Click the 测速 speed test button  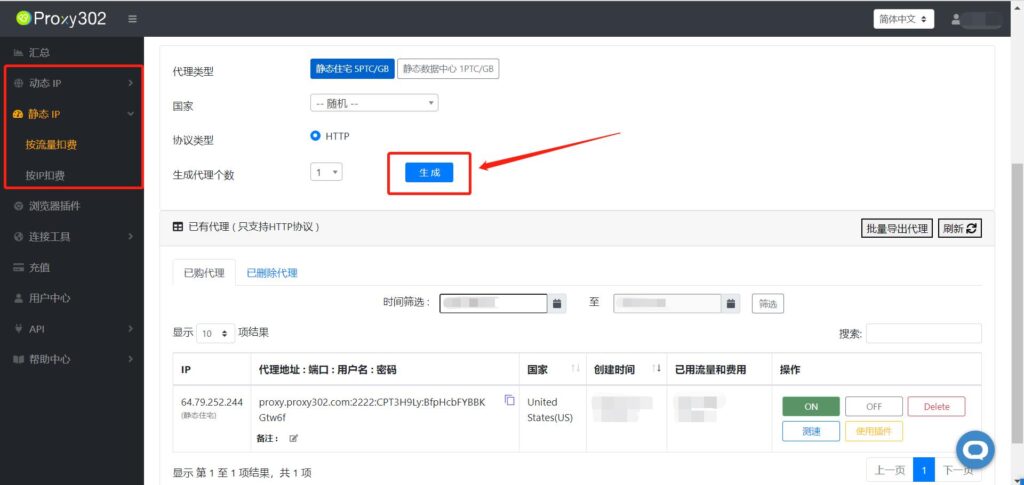pyautogui.click(x=811, y=431)
